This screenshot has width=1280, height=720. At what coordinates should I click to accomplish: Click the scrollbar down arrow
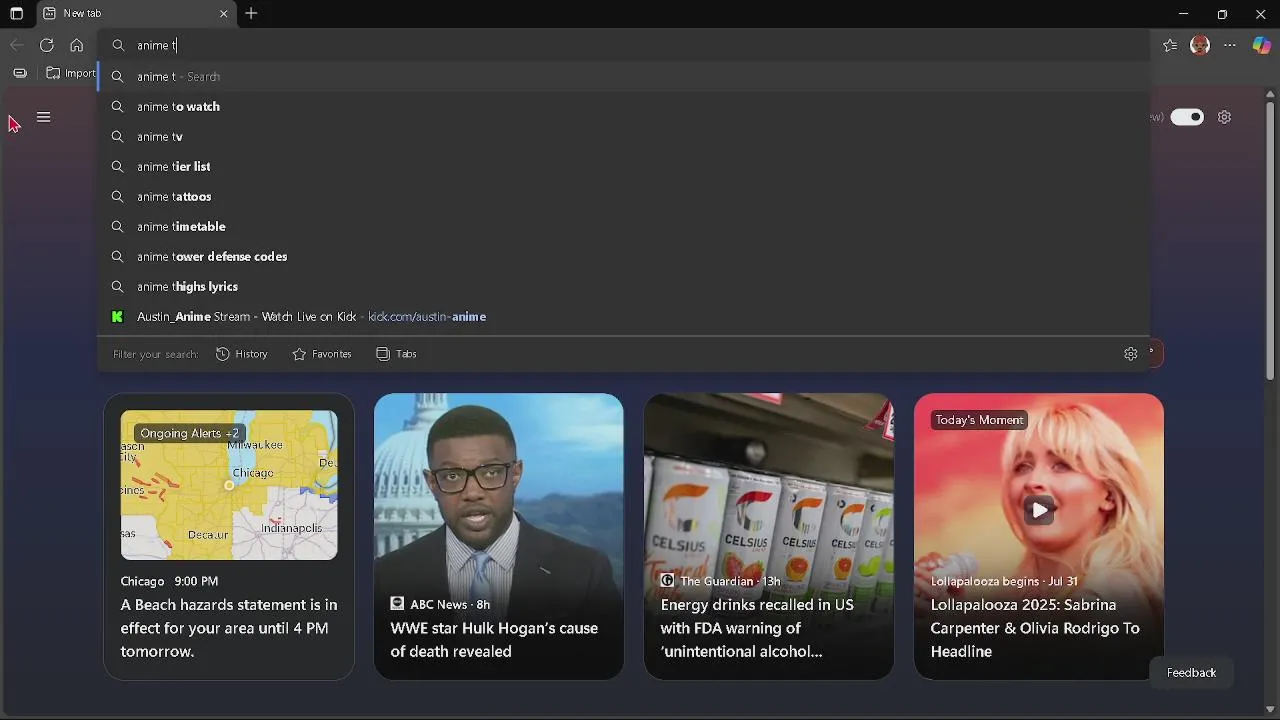click(1271, 709)
